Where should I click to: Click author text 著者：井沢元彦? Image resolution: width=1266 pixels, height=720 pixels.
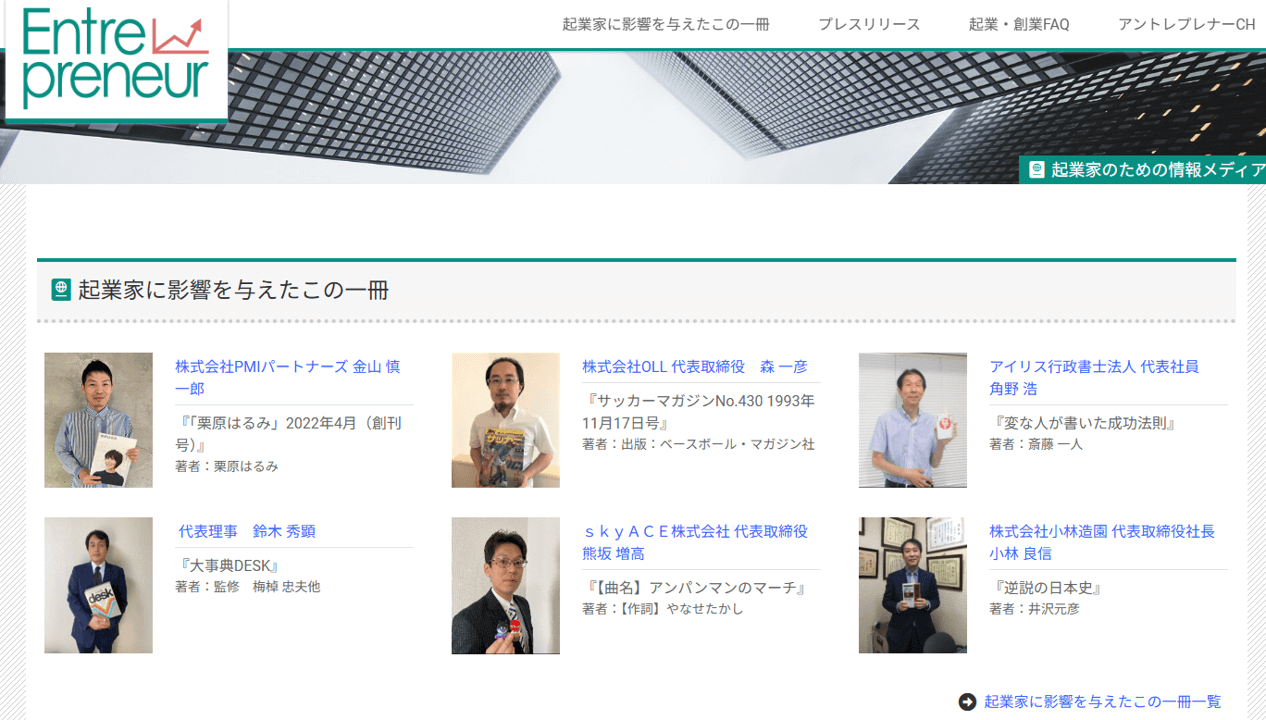[x=1034, y=609]
